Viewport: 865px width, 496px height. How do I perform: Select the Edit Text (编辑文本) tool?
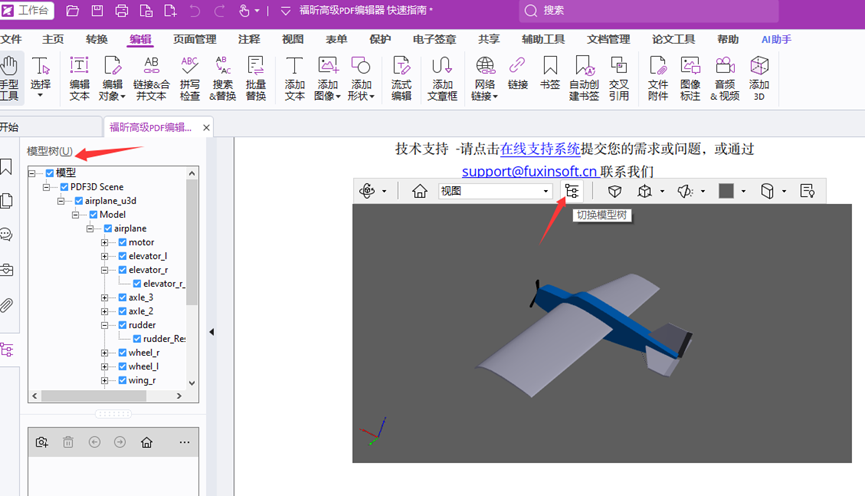79,76
